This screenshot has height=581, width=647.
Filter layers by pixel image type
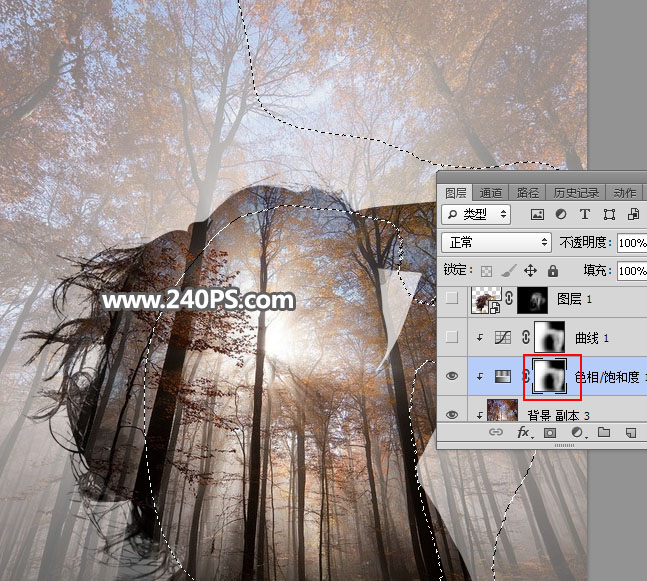coord(537,214)
